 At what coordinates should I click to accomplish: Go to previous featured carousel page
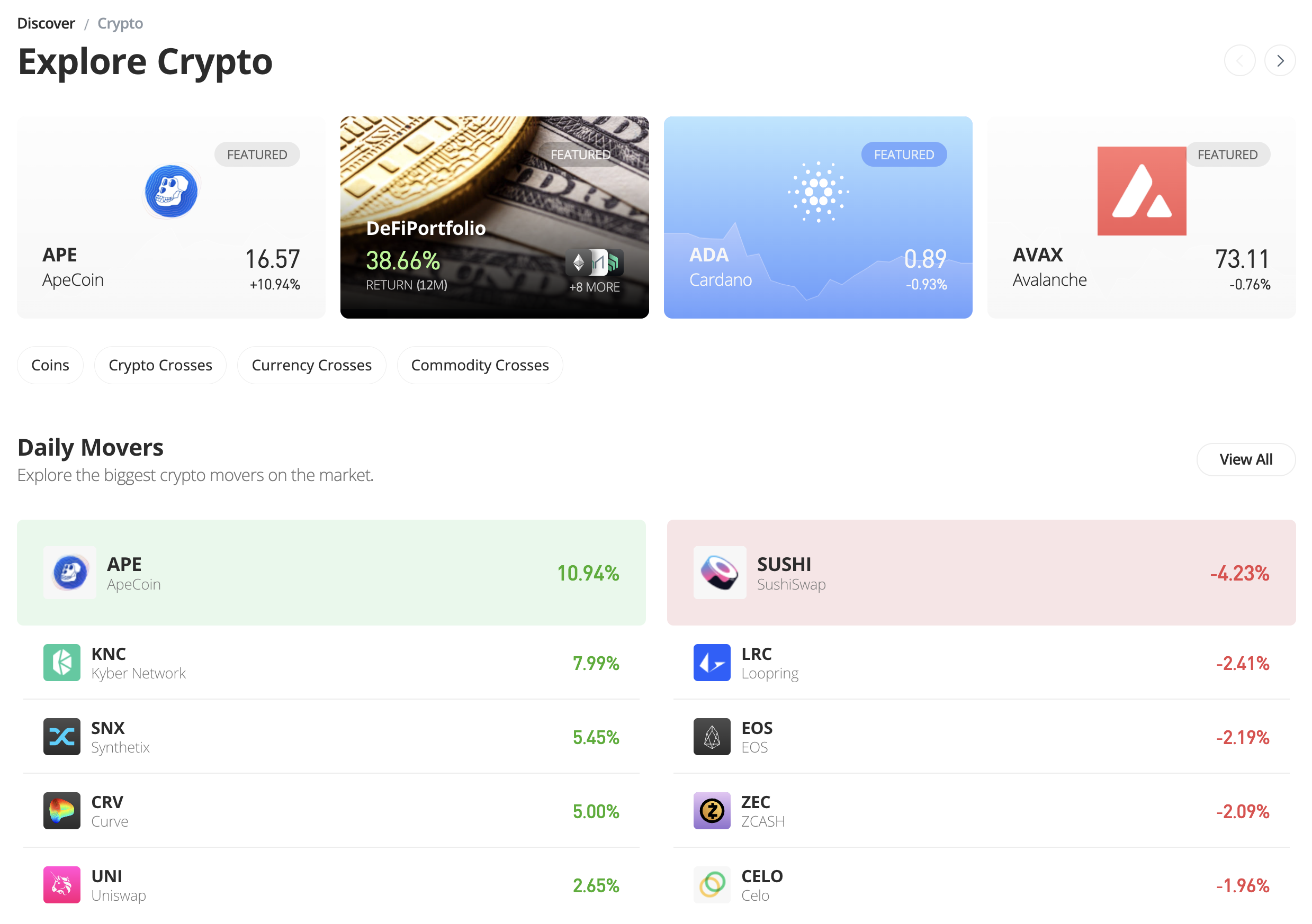click(1240, 60)
